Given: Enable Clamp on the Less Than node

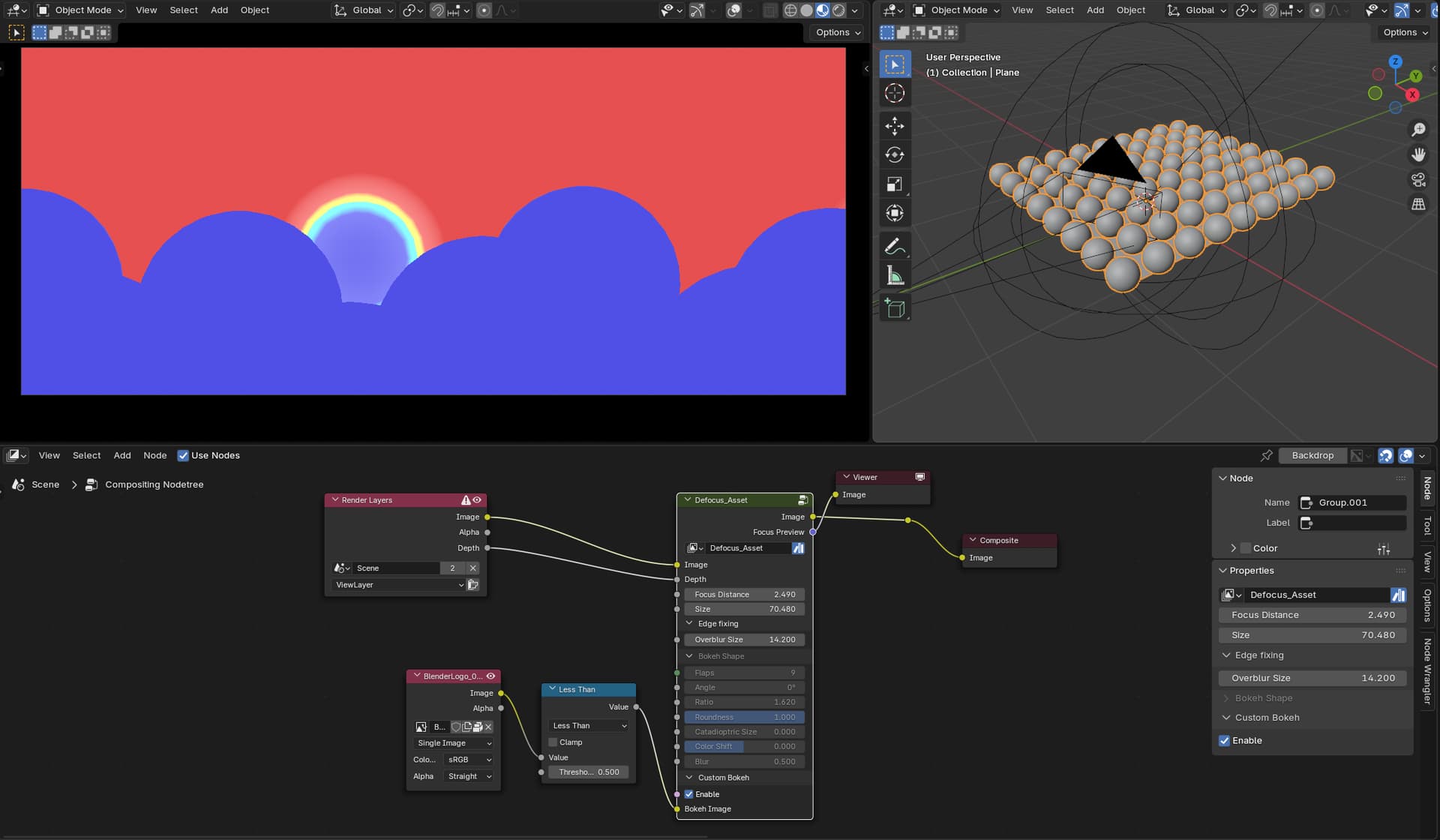Looking at the screenshot, I should 553,742.
